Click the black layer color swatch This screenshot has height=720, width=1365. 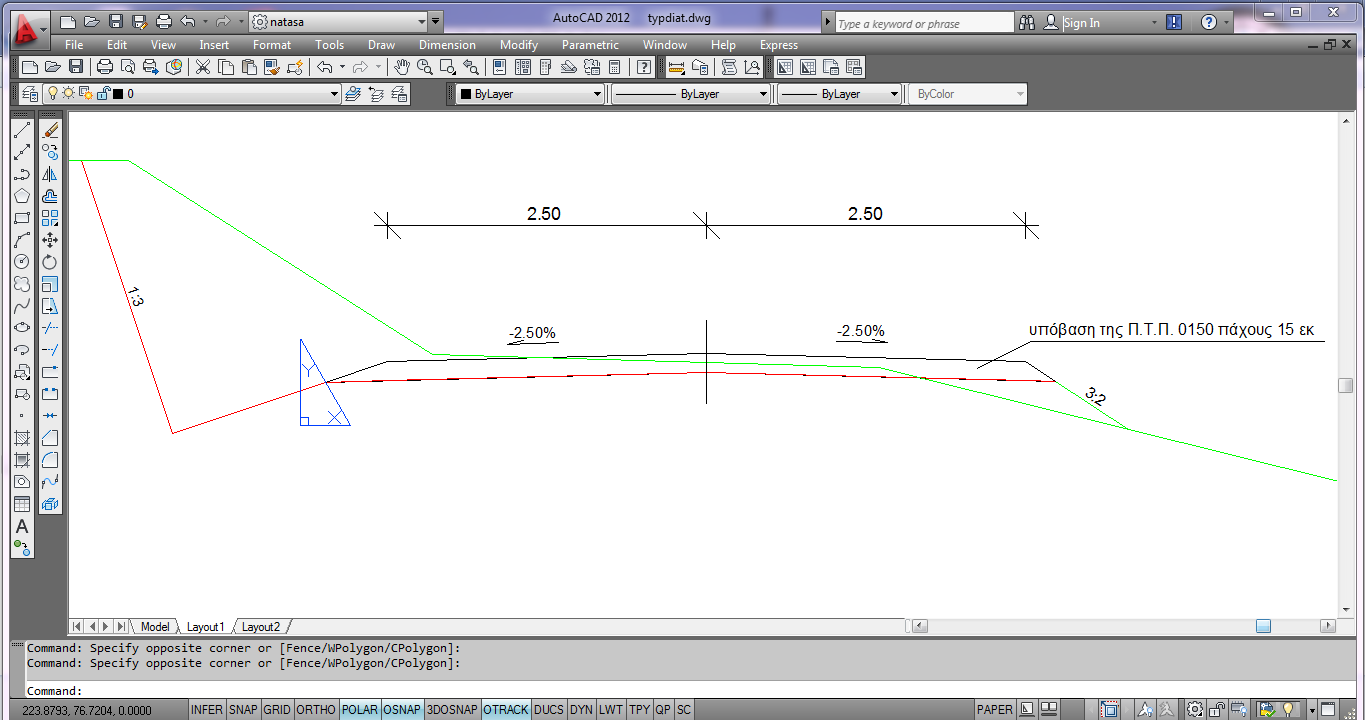point(118,94)
